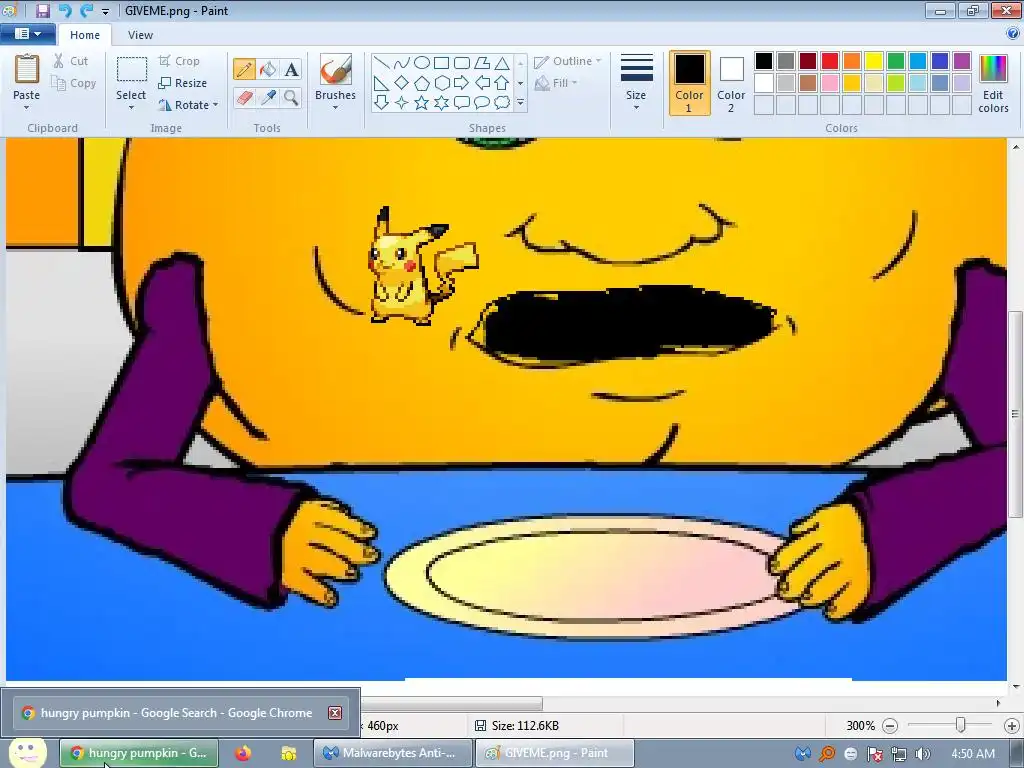Screen dimensions: 1024x768
Task: Choose the Rounded rectangle shape
Action: point(462,63)
